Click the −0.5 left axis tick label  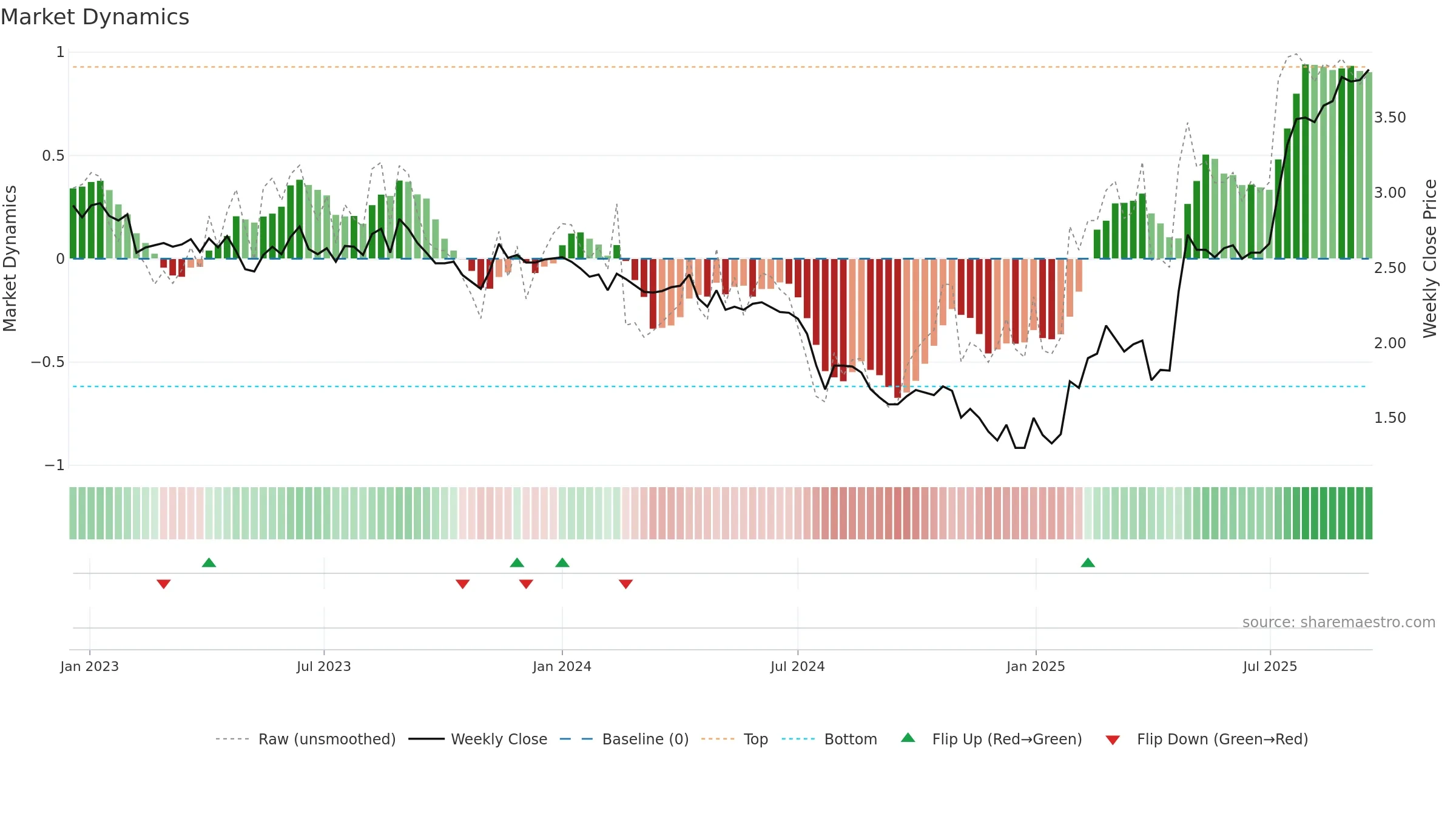pyautogui.click(x=48, y=362)
